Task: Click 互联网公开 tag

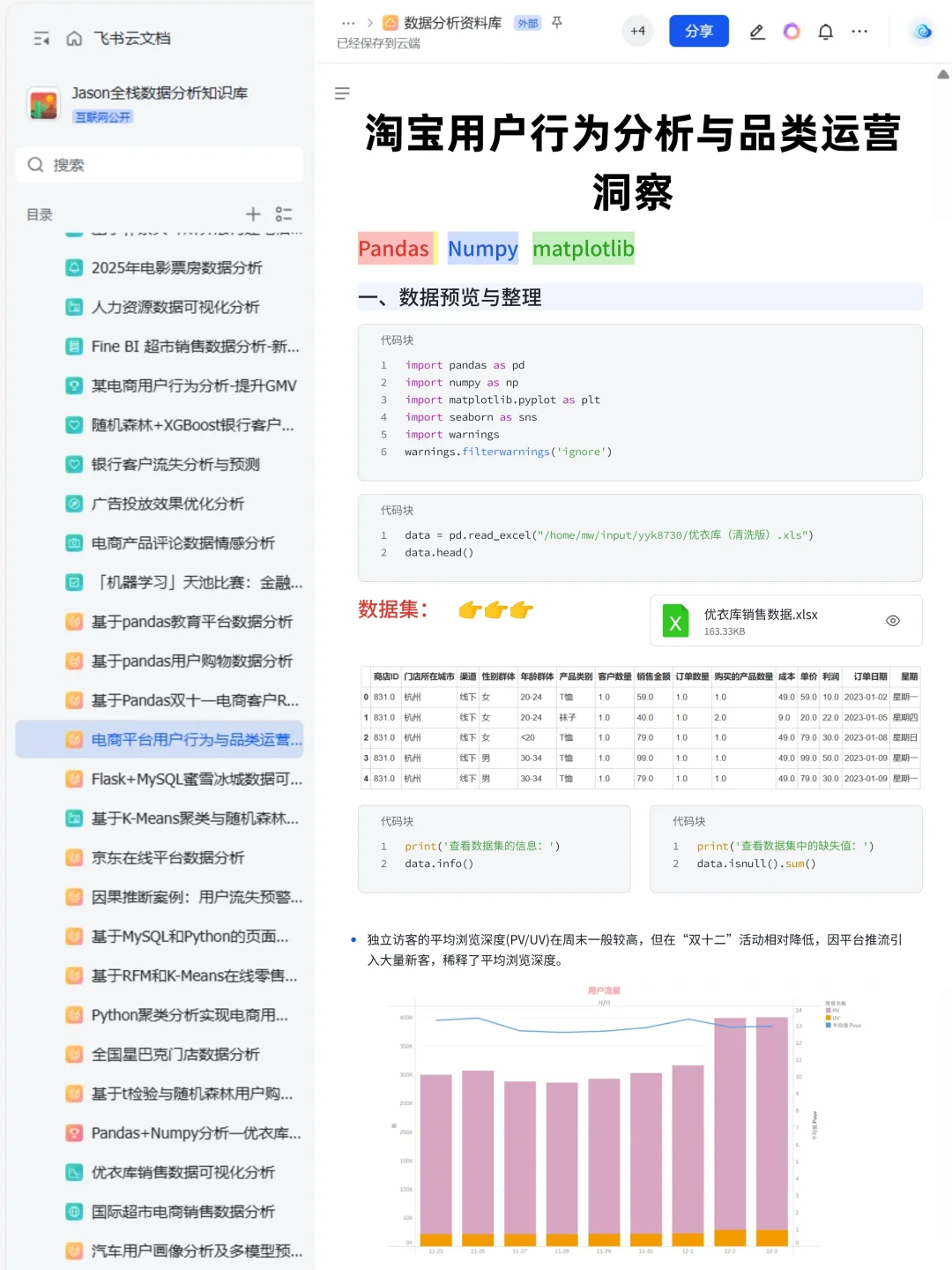Action: 103,117
